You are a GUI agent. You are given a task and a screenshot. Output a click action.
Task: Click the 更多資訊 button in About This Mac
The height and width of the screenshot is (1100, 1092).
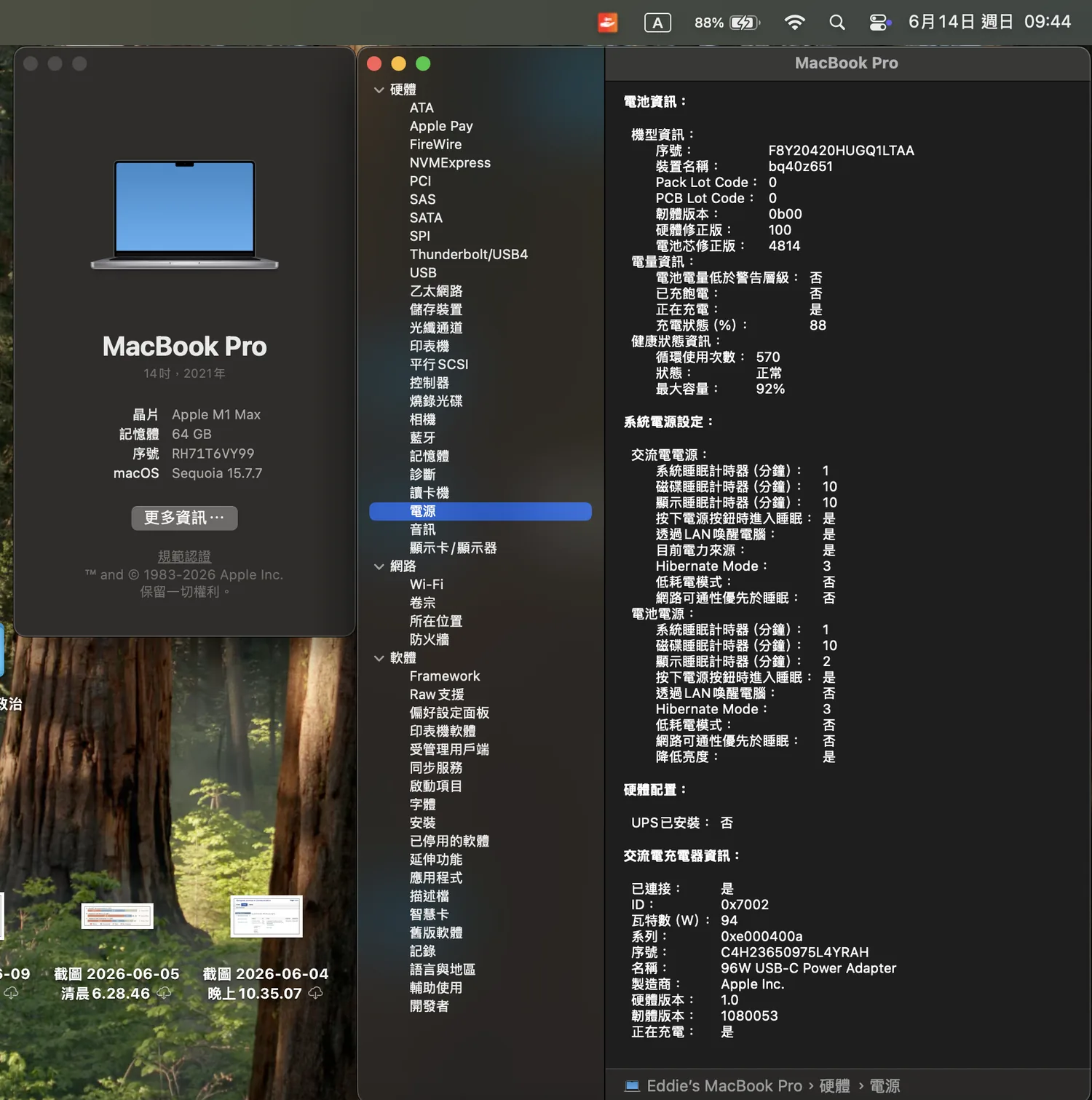click(185, 518)
